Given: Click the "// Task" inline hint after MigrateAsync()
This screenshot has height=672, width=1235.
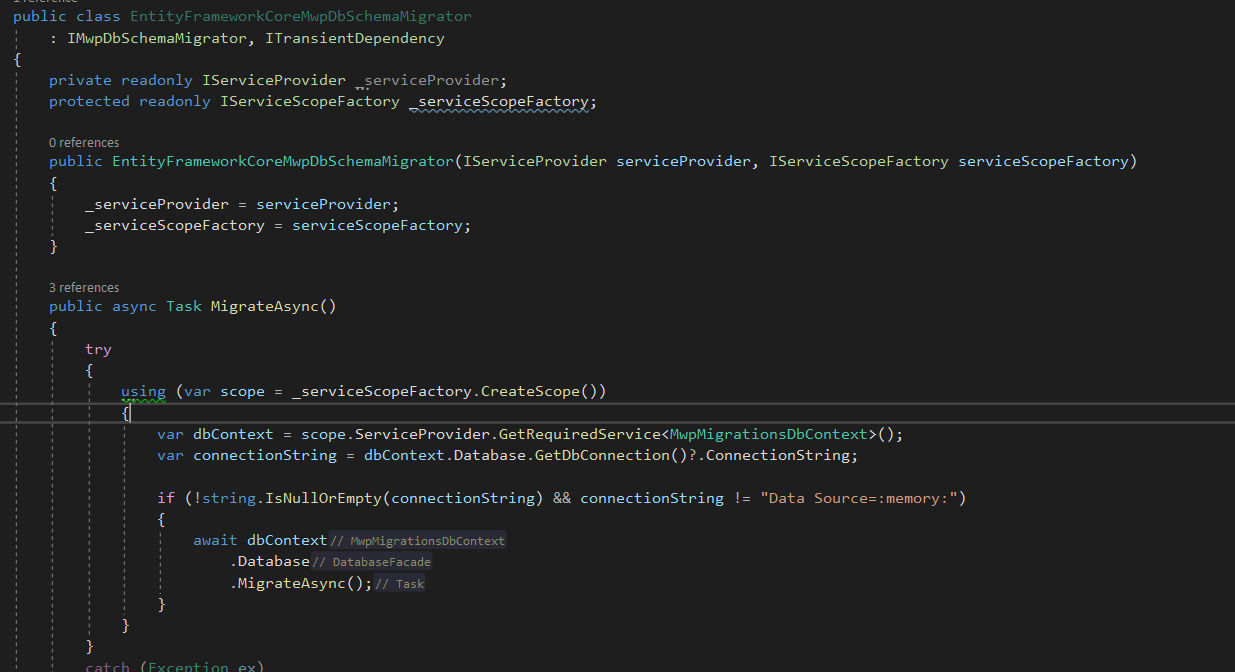Looking at the screenshot, I should coord(400,584).
